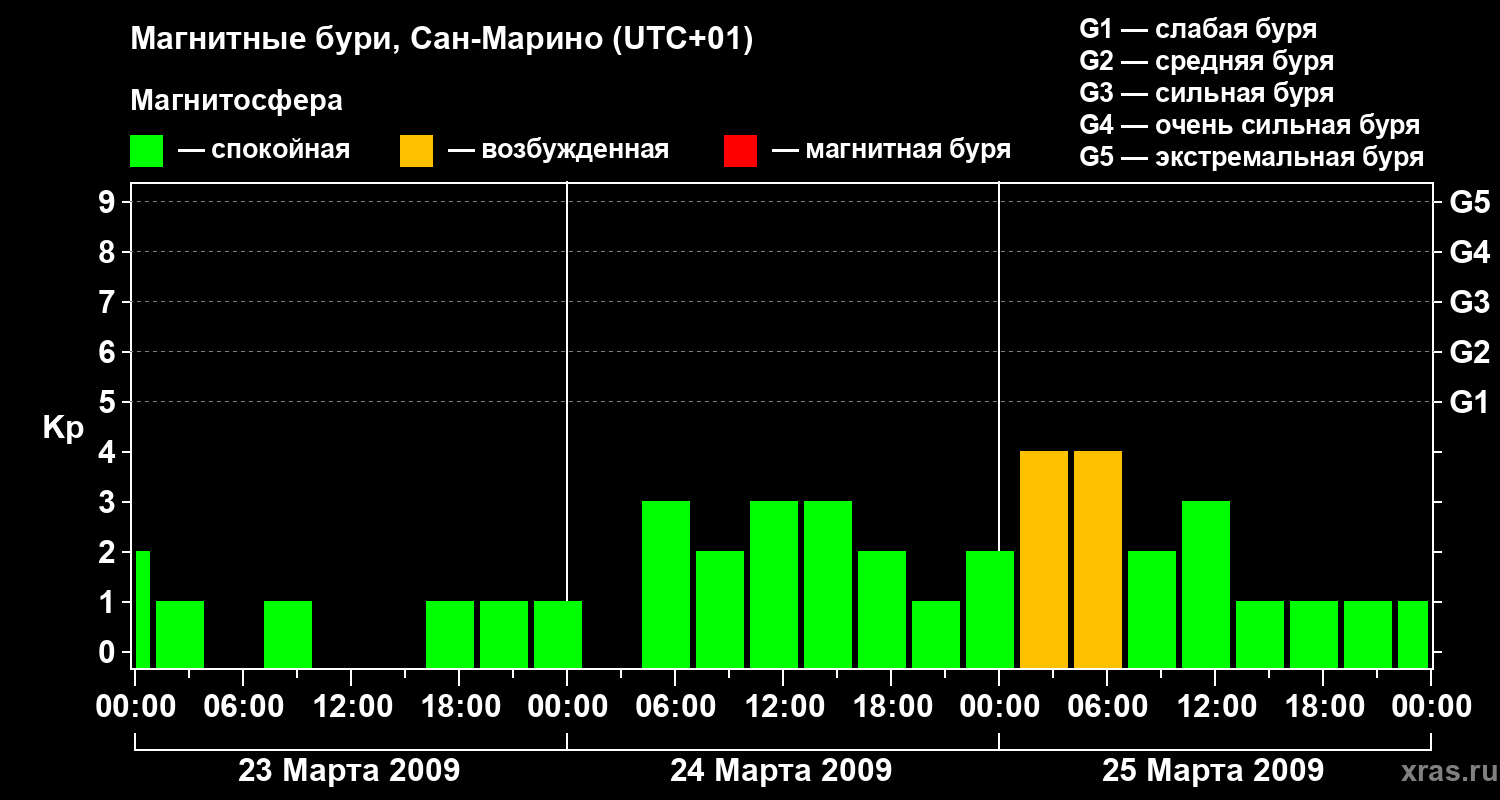Click the '06:00' time label under 25 March
Screen dimensions: 1500x800
[x=1107, y=707]
